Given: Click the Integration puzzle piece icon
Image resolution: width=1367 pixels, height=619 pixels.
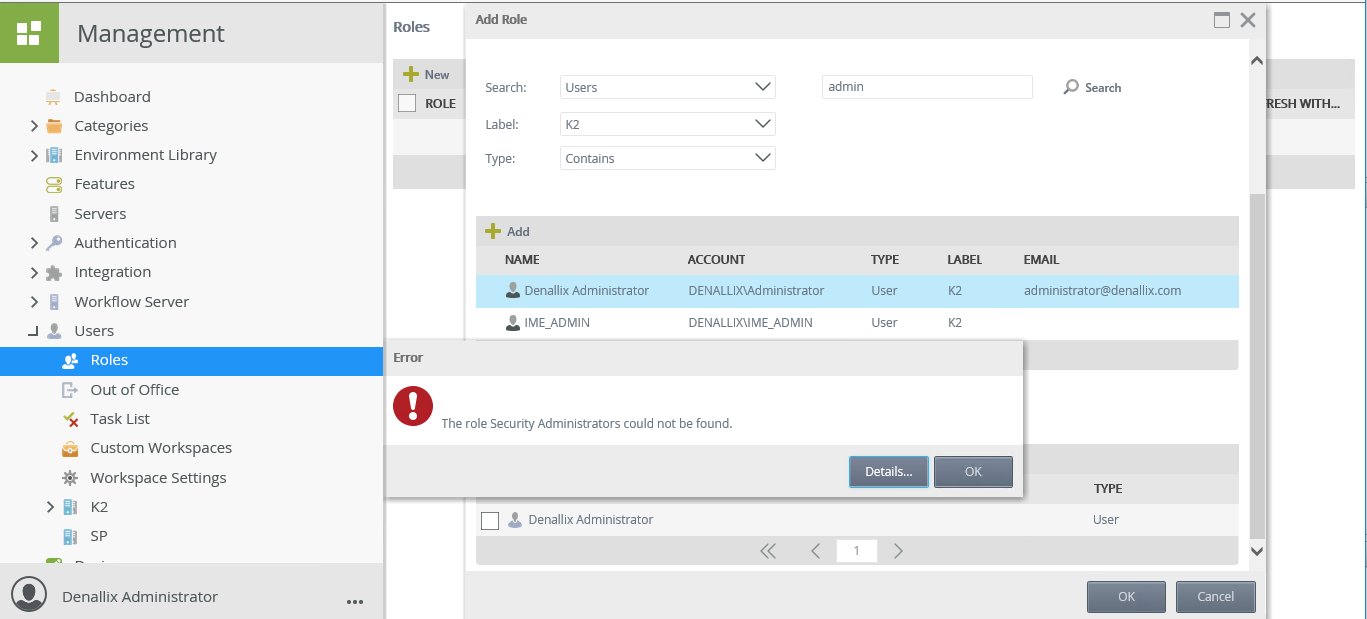Looking at the screenshot, I should pyautogui.click(x=54, y=272).
